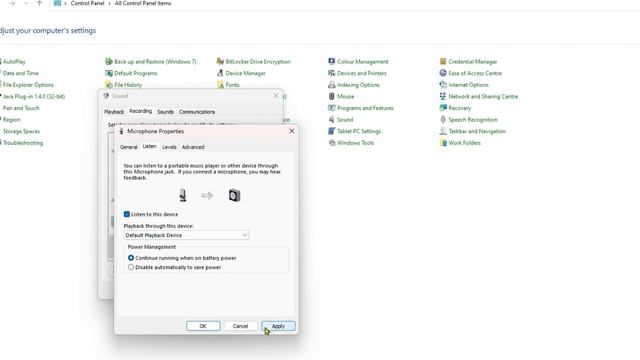Open Internet Options icon
Image resolution: width=640 pixels, height=360 pixels.
pos(443,85)
